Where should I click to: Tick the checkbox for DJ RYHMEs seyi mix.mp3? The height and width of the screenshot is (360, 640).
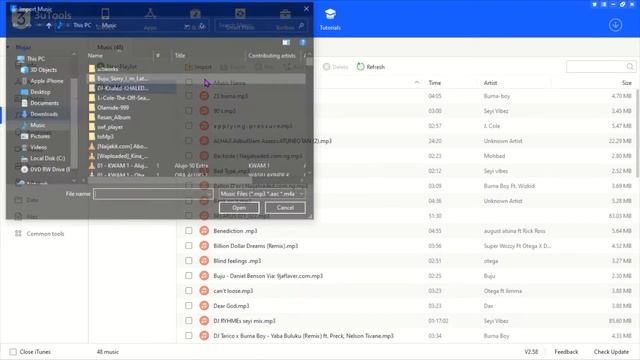[189, 320]
